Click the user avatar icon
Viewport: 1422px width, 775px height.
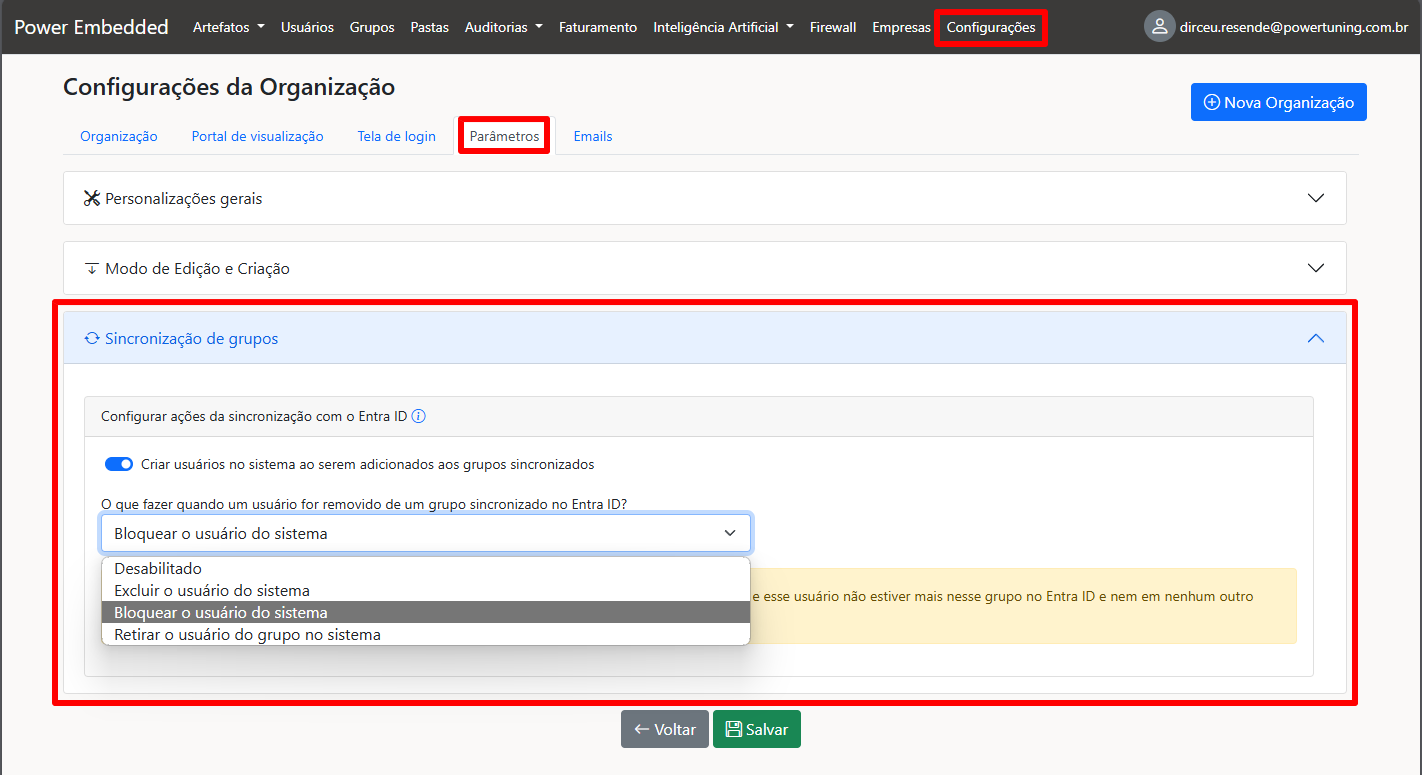click(x=1159, y=27)
